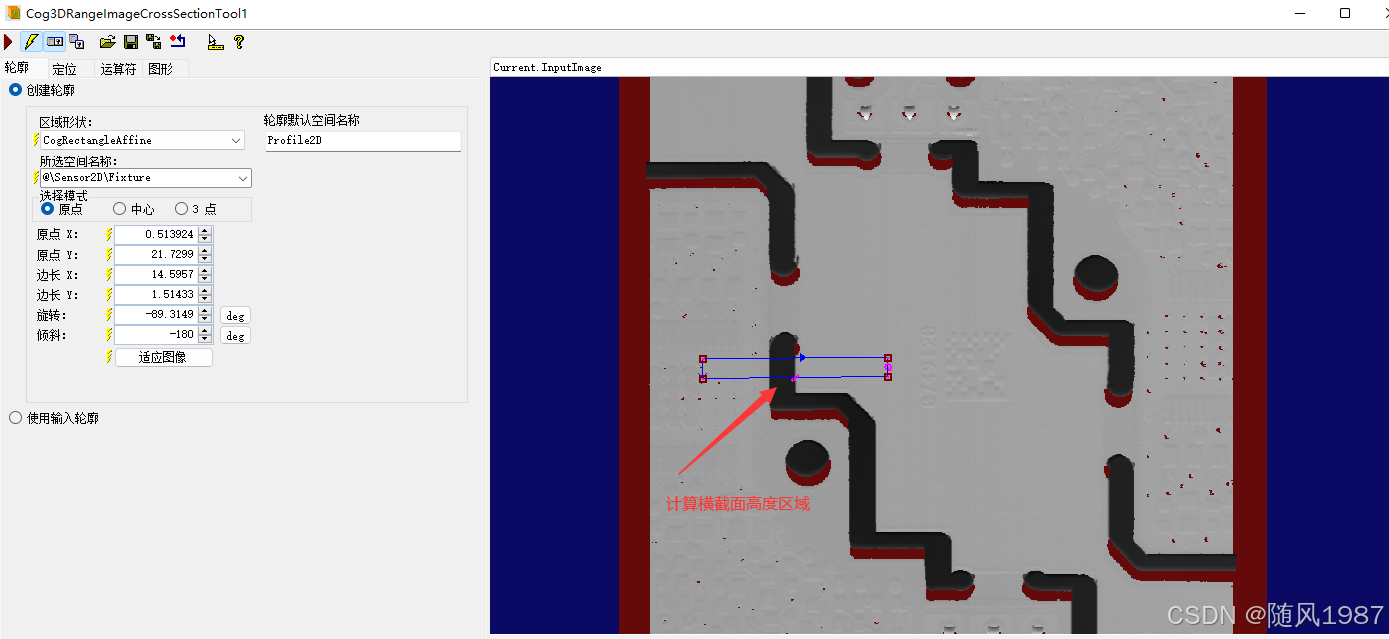Toggle electric mode lightning bolt in toolbar
This screenshot has width=1389, height=639.
(31, 42)
